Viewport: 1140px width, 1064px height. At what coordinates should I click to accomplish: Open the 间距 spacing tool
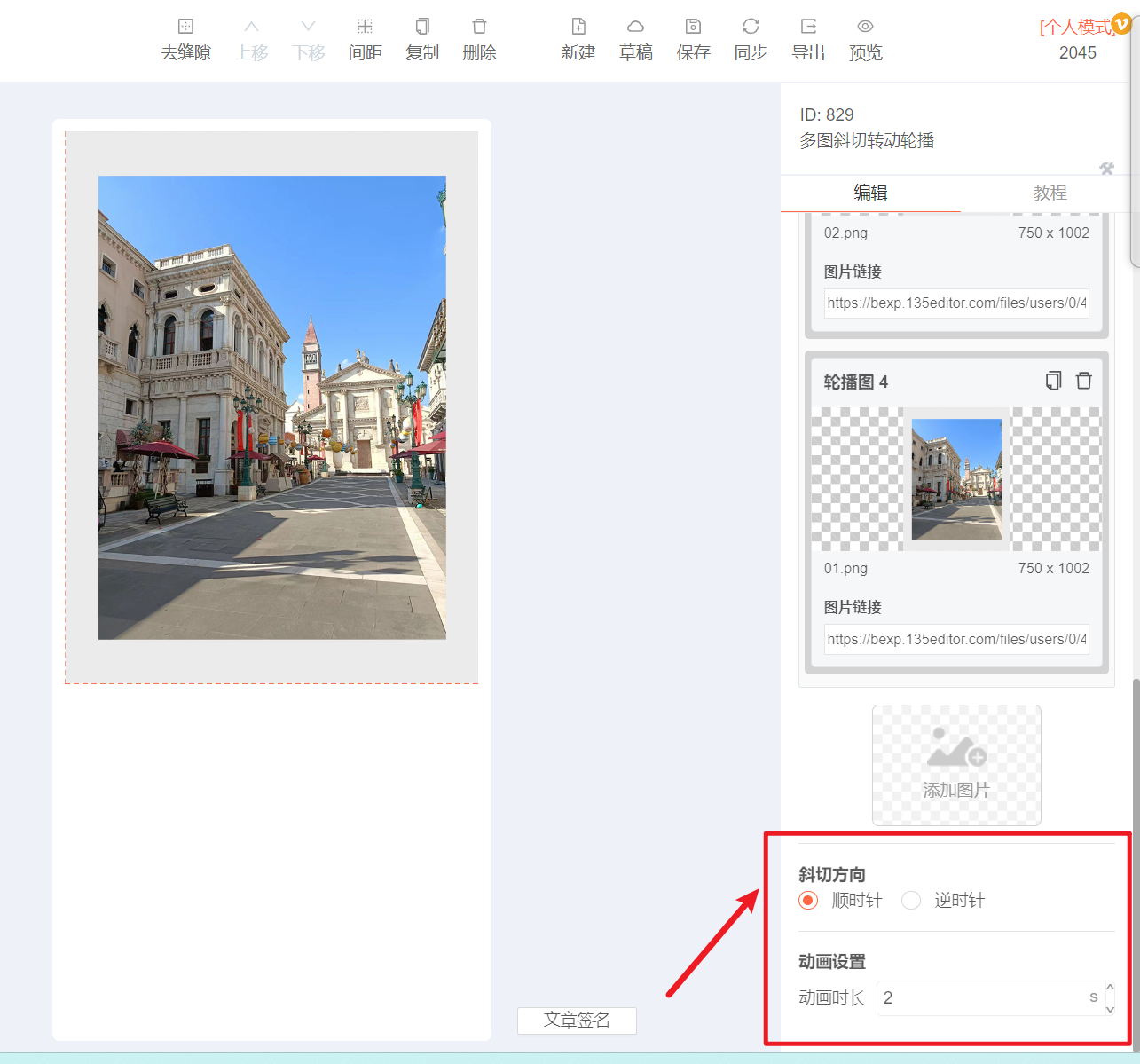coord(366,40)
